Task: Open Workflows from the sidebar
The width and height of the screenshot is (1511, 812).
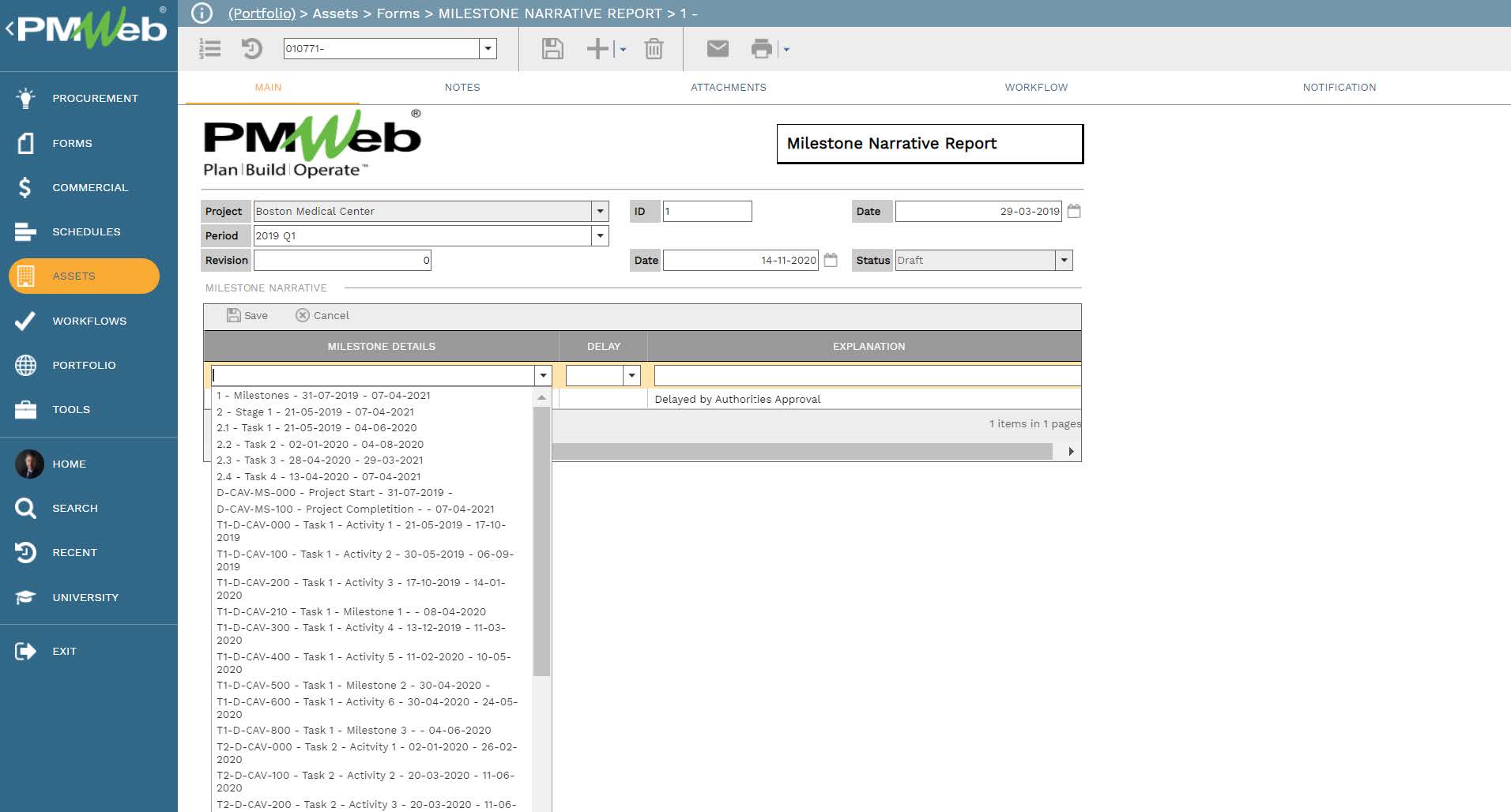Action: coord(89,321)
